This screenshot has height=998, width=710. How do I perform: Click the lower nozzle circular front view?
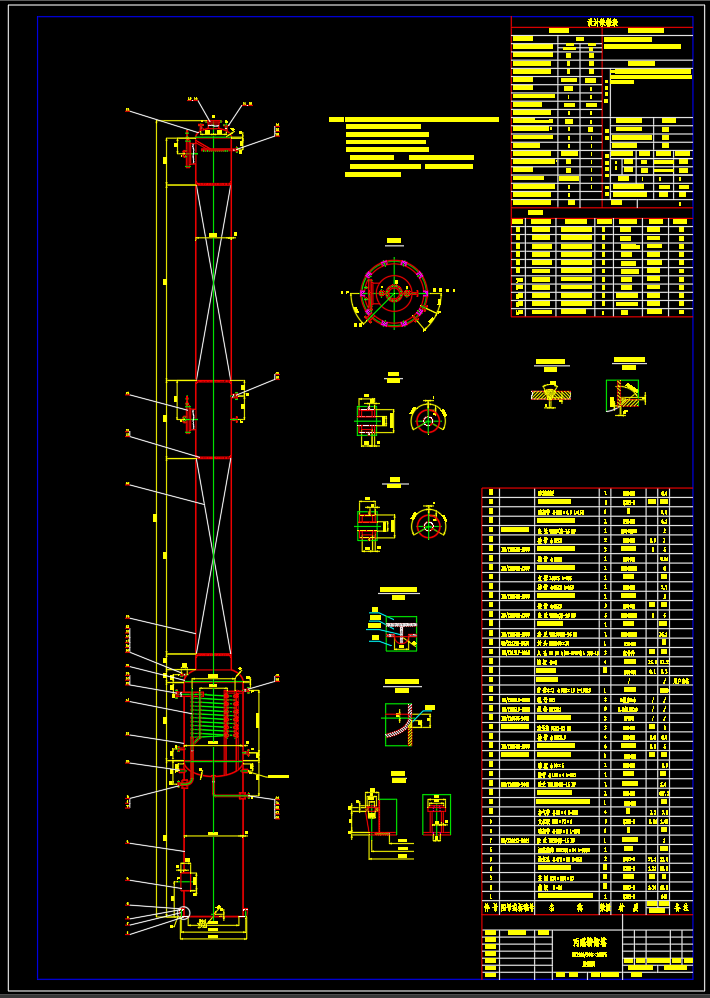coord(428,524)
